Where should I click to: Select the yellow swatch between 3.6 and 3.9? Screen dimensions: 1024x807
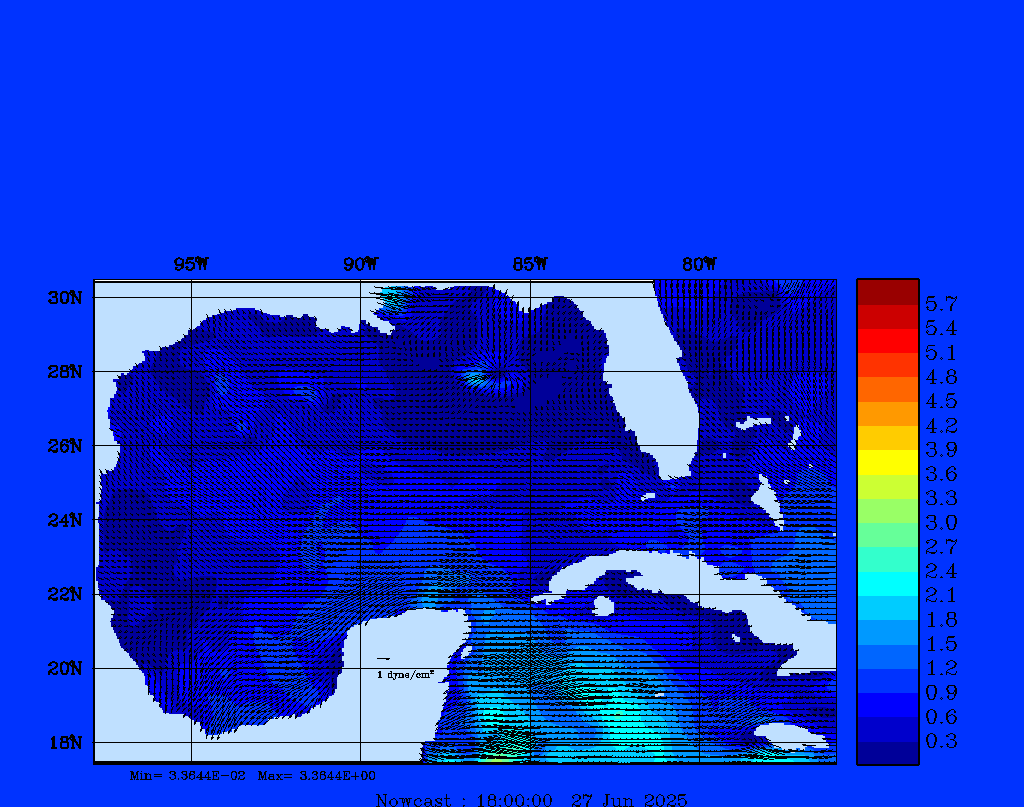pyautogui.click(x=887, y=462)
